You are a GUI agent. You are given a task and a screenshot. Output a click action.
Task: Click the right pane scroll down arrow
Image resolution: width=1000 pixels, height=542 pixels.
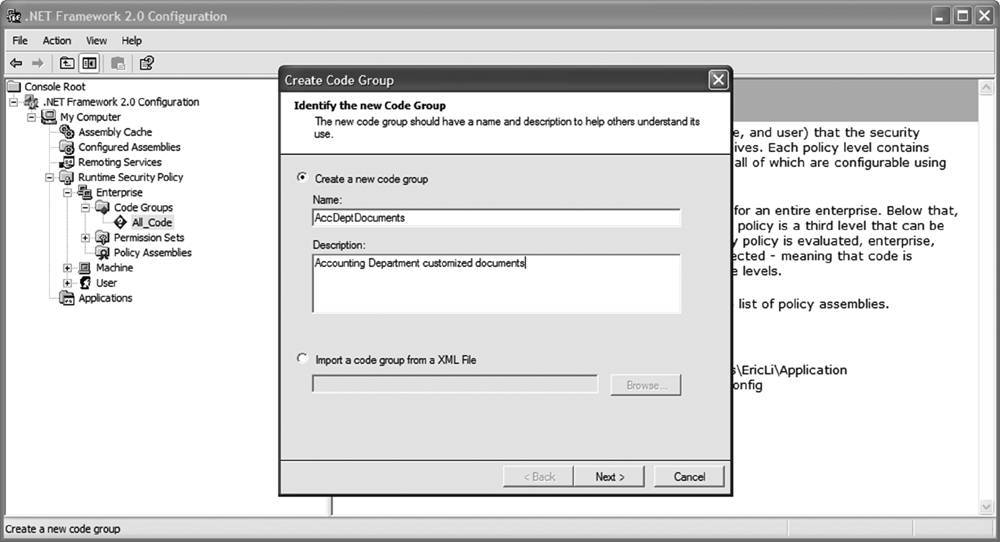coord(987,508)
